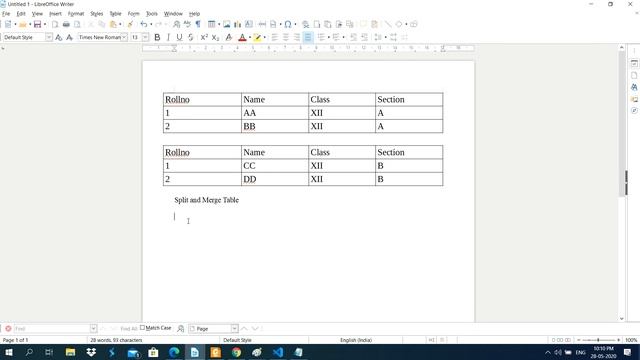Click the Find & Replace icon in toolbar

point(176,24)
